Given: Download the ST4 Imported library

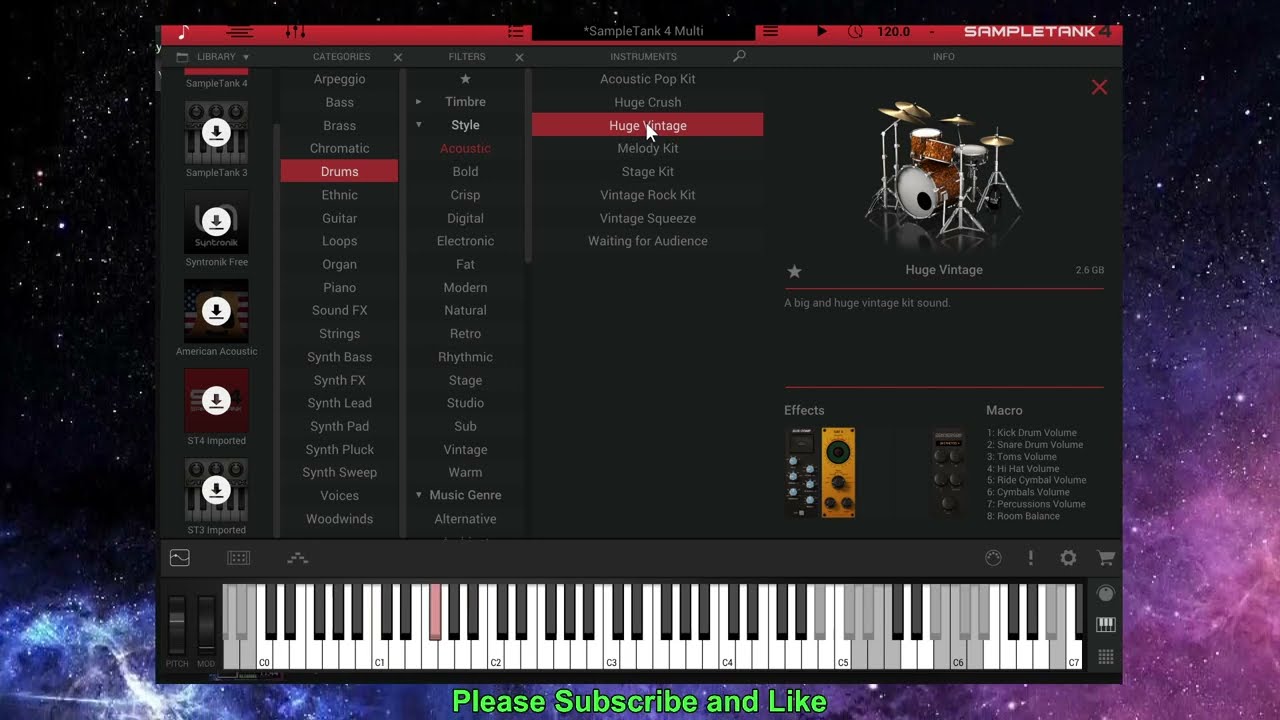Looking at the screenshot, I should (216, 400).
